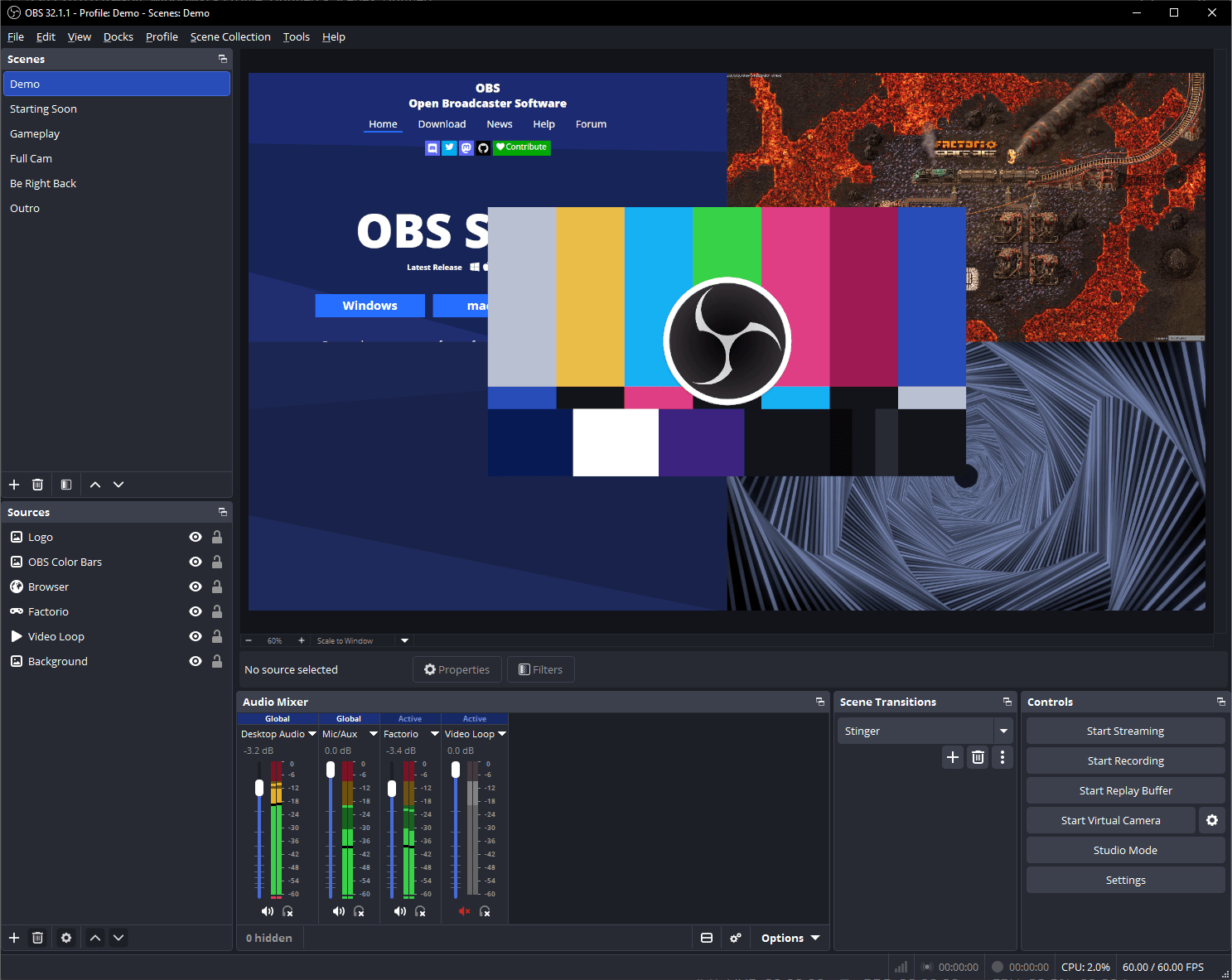The image size is (1232, 980).
Task: Adjust the Mic/Aux volume slider handle
Action: coord(331,770)
